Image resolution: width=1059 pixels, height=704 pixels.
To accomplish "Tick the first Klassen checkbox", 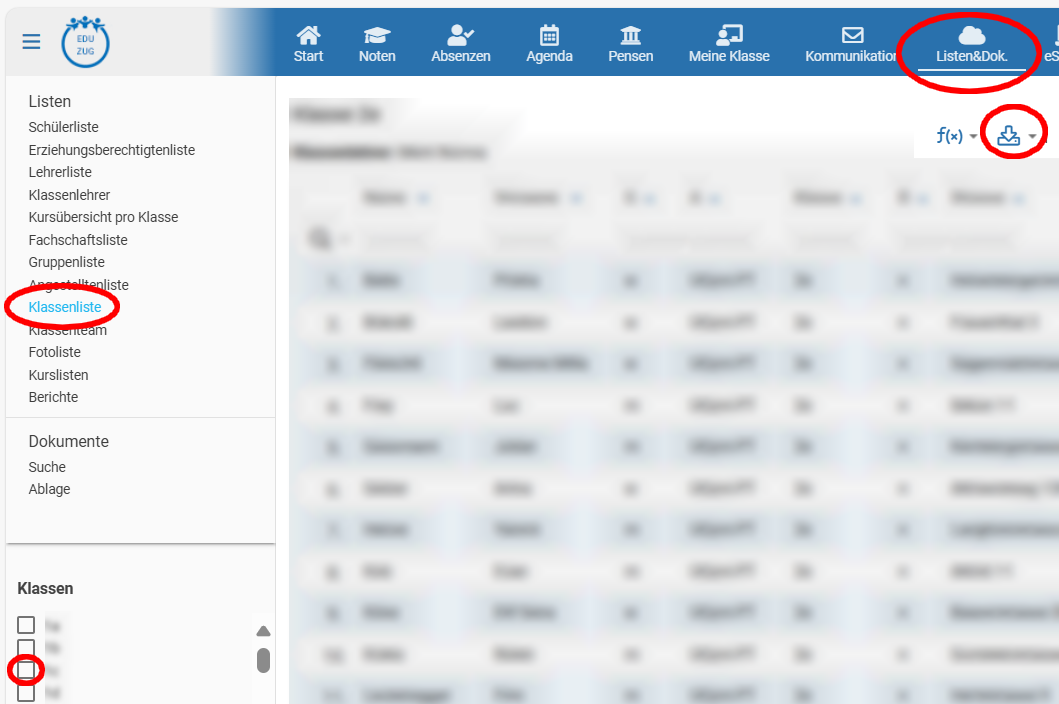I will point(26,625).
